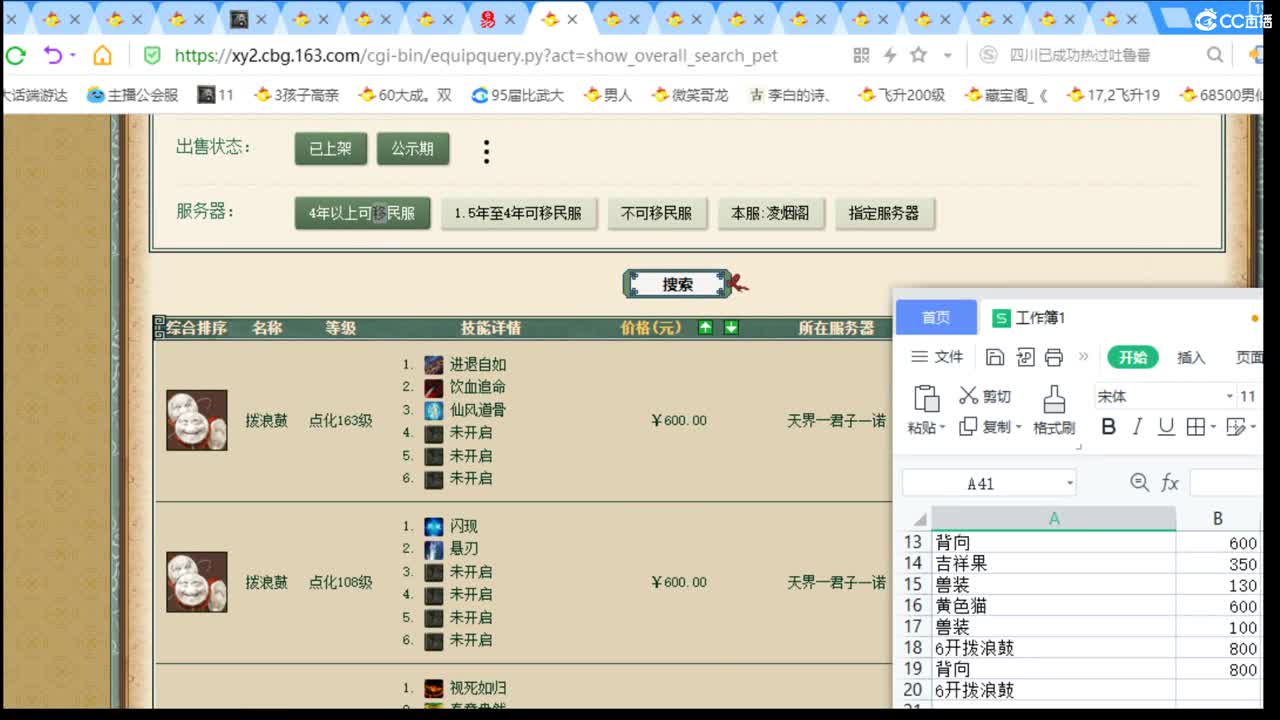The width and height of the screenshot is (1280, 720).
Task: Go to browser home page icon
Action: tap(102, 55)
